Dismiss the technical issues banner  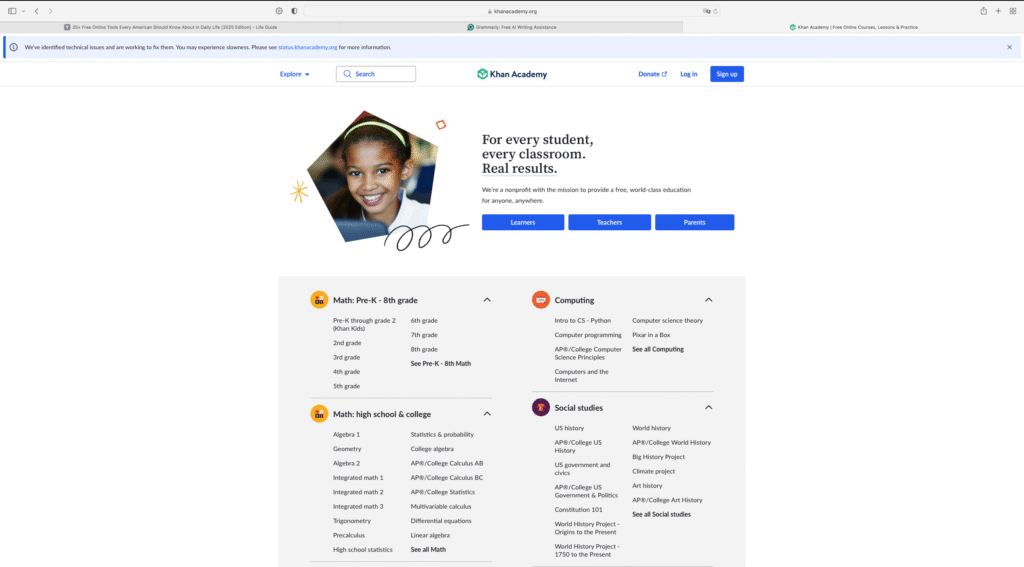(x=1009, y=47)
